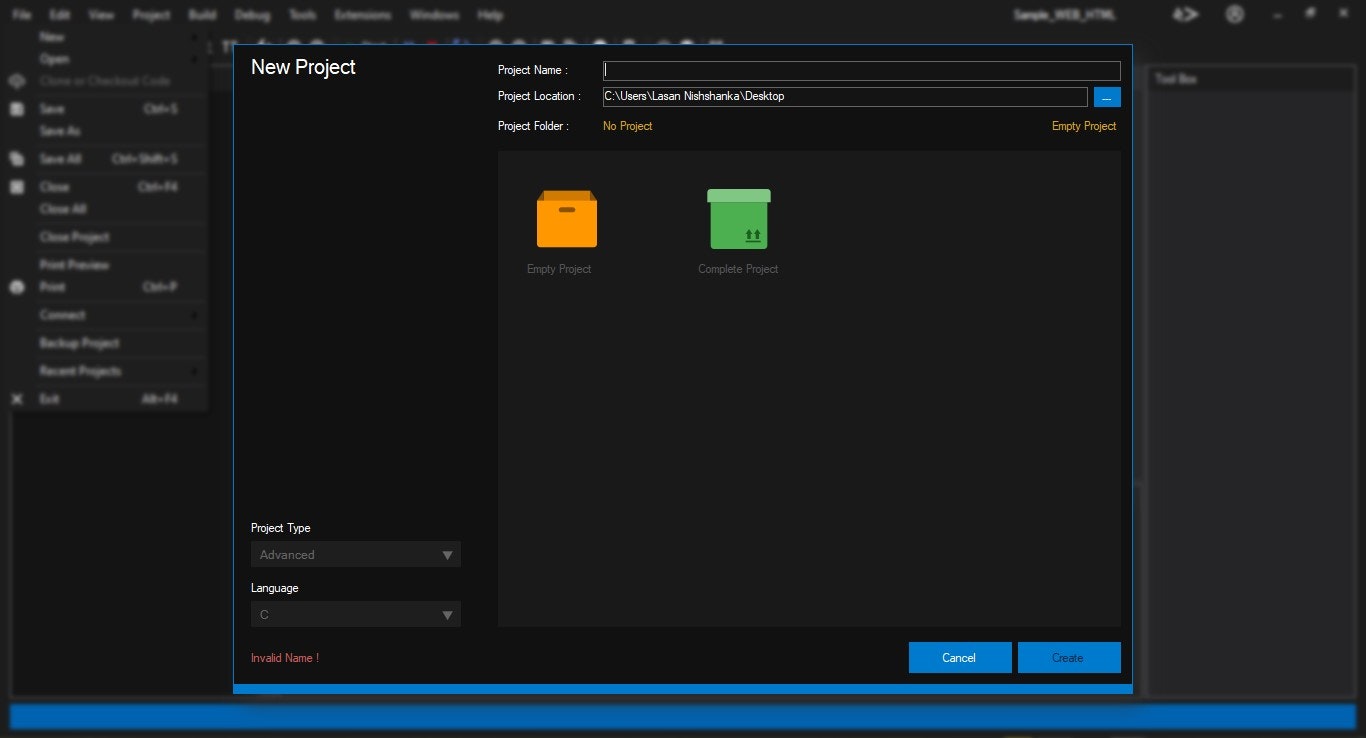Image resolution: width=1366 pixels, height=738 pixels.
Task: Click the browse button beside Project Location
Action: [x=1106, y=97]
